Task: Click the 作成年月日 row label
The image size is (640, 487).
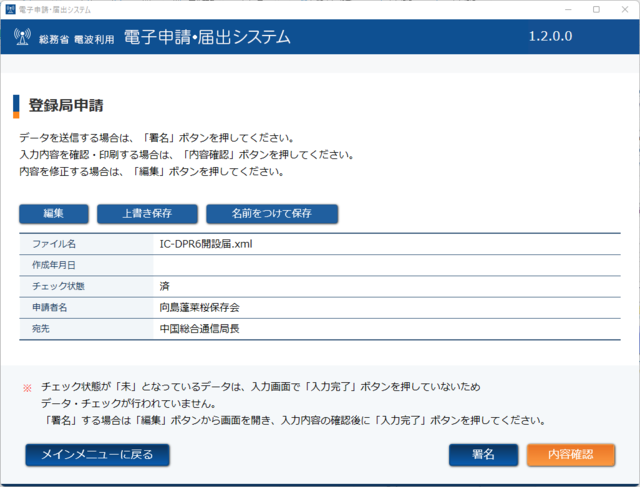Action: pos(54,265)
